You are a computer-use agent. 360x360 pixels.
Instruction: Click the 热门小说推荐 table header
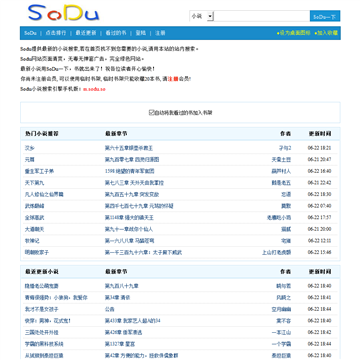click(42, 134)
